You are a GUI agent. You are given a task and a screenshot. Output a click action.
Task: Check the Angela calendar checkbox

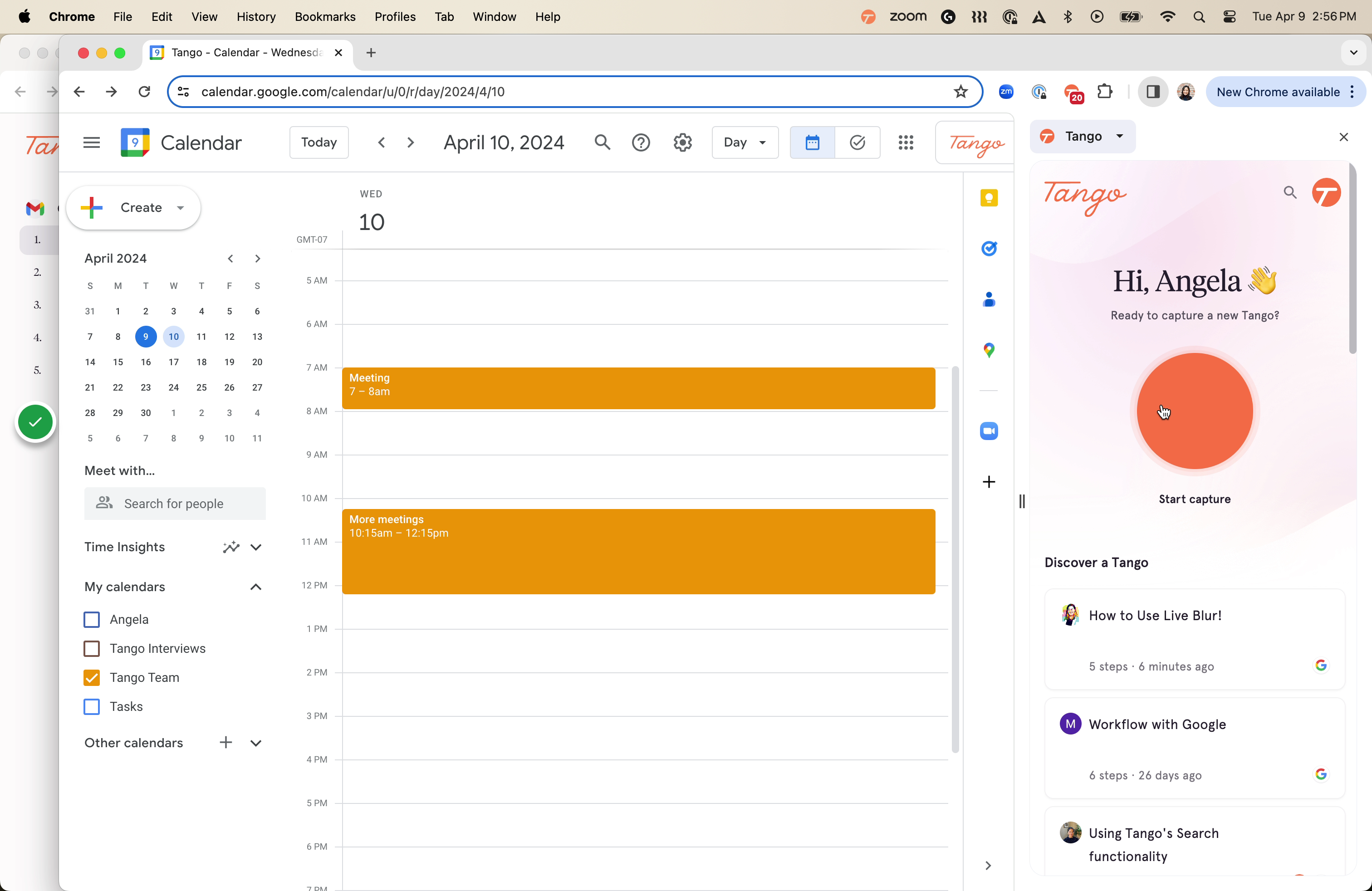[x=92, y=620]
